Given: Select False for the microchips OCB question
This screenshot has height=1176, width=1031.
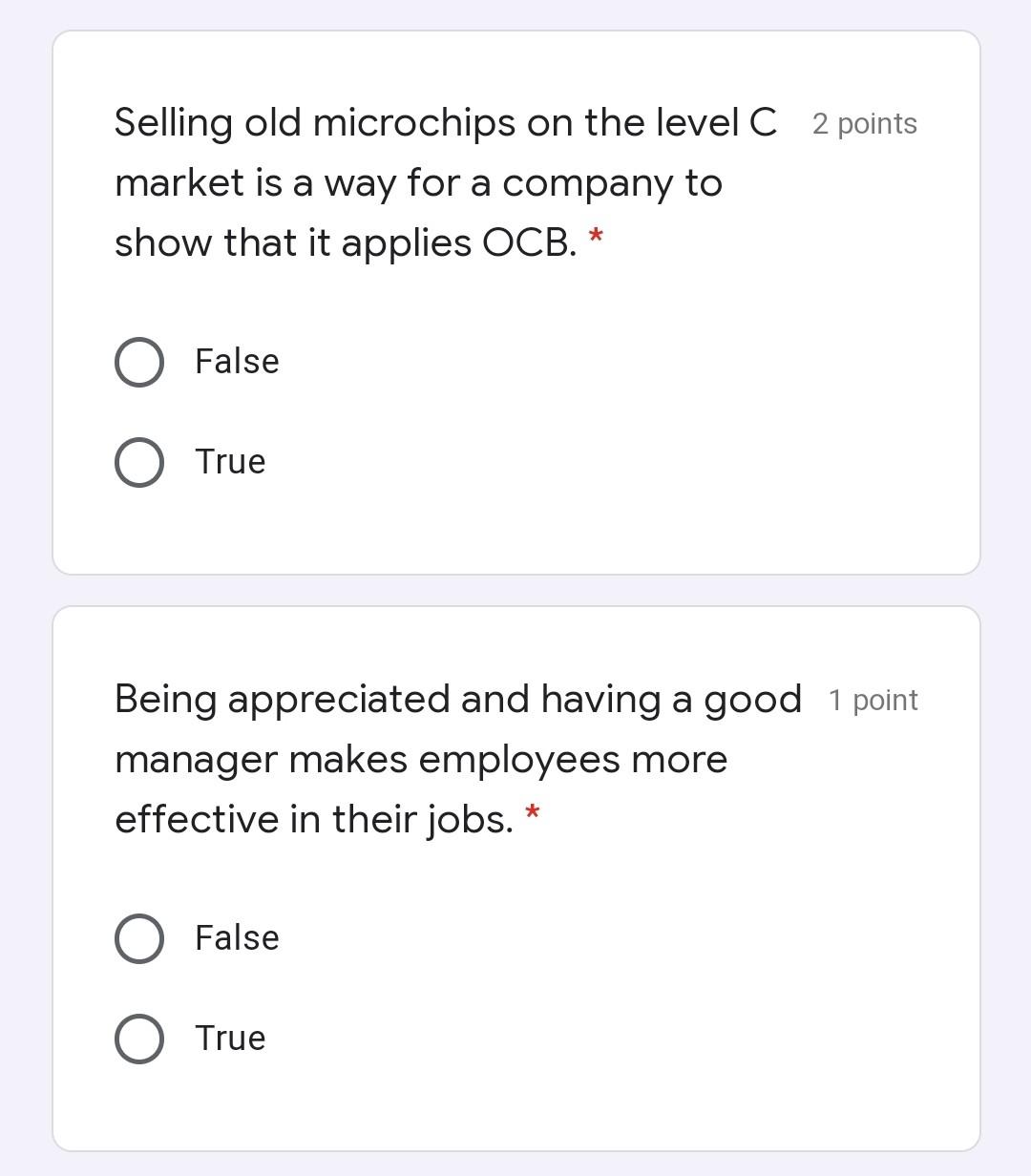Looking at the screenshot, I should [x=138, y=362].
